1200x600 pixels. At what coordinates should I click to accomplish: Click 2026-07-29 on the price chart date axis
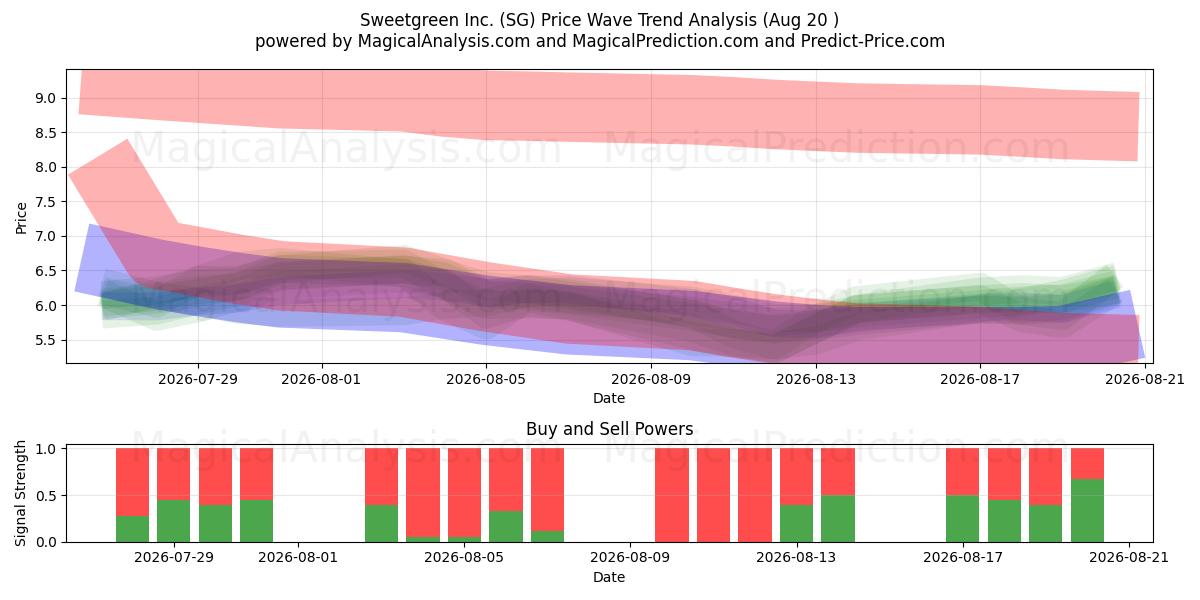click(197, 379)
